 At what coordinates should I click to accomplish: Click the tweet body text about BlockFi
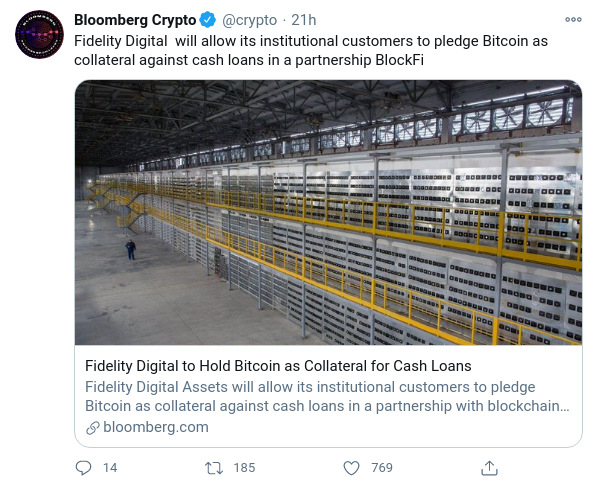pos(311,50)
